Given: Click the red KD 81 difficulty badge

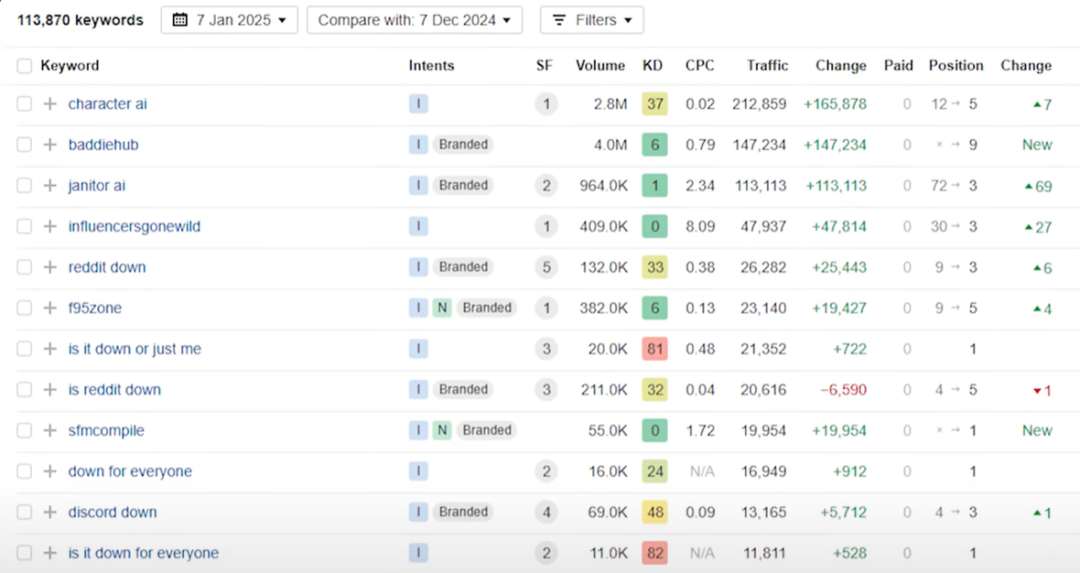Looking at the screenshot, I should click(x=654, y=349).
